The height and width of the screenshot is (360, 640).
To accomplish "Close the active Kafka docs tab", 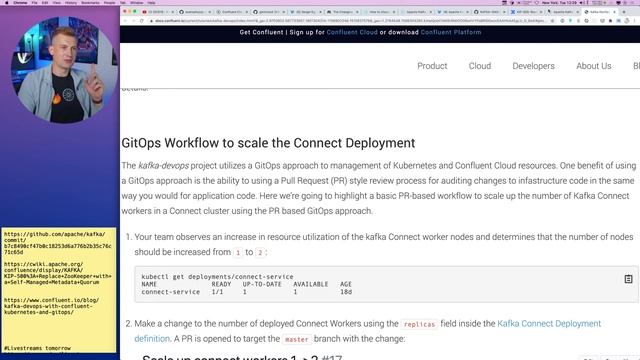I will [x=615, y=12].
